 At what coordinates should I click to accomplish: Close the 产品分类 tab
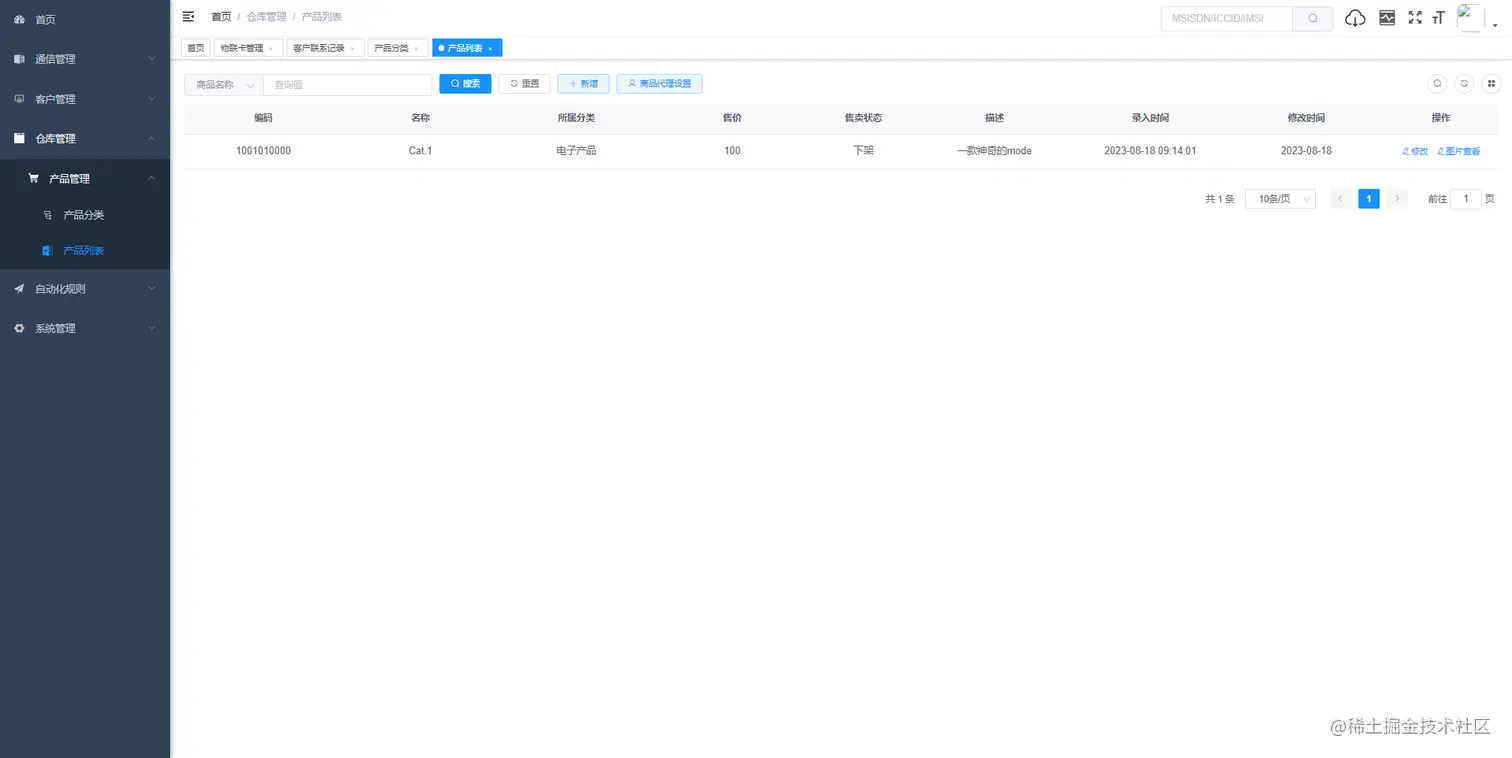(416, 48)
